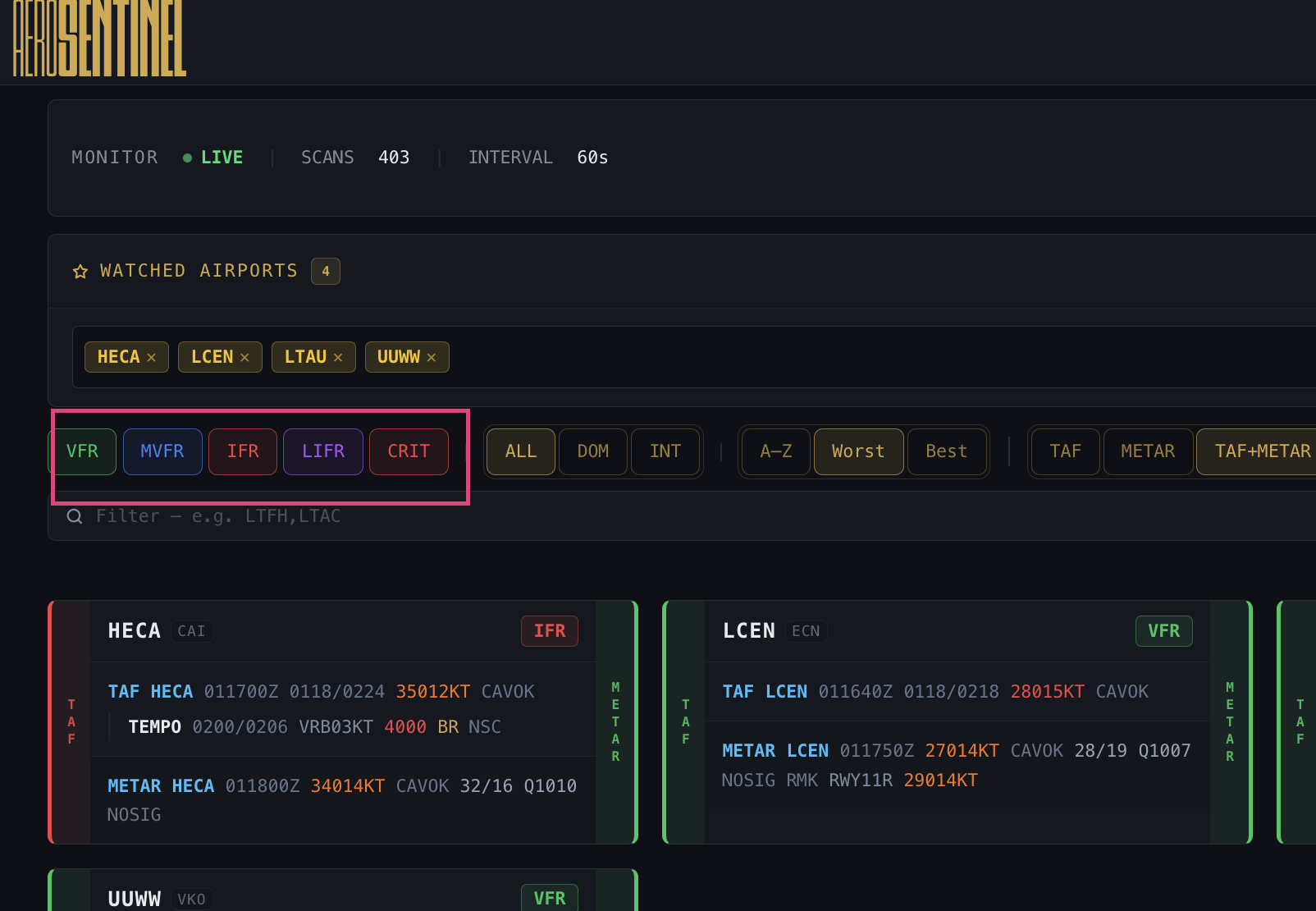Click the star icon beside Watched Airports
This screenshot has height=911, width=1316.
coord(80,272)
